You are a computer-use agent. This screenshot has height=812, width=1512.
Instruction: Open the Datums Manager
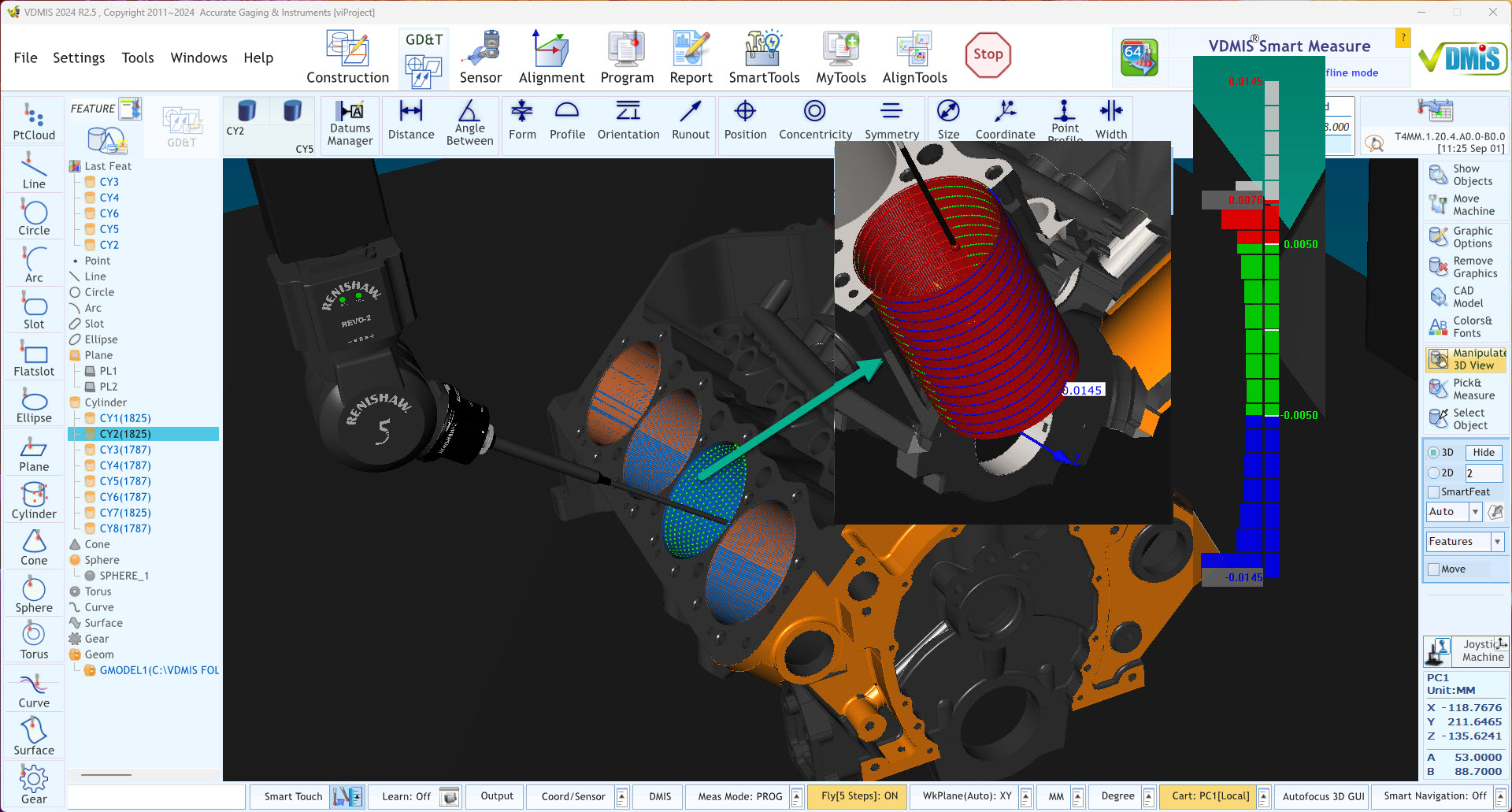350,124
